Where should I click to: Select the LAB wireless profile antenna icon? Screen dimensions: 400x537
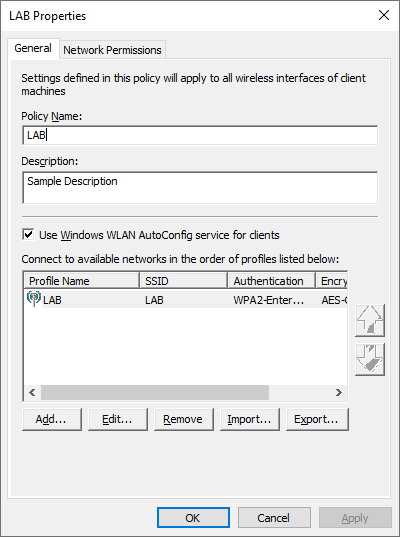click(x=34, y=299)
